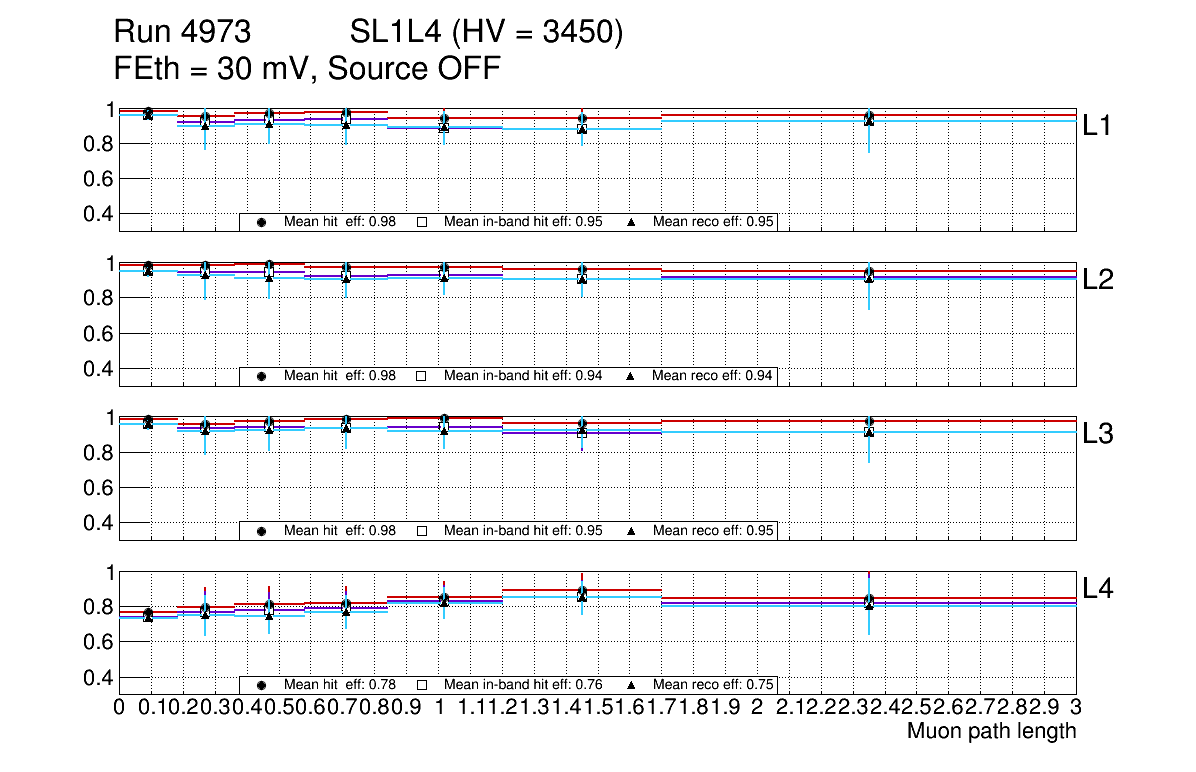
Task: Click the 'SL1L4 (HV = 3450)' title text
Action: coord(487,33)
